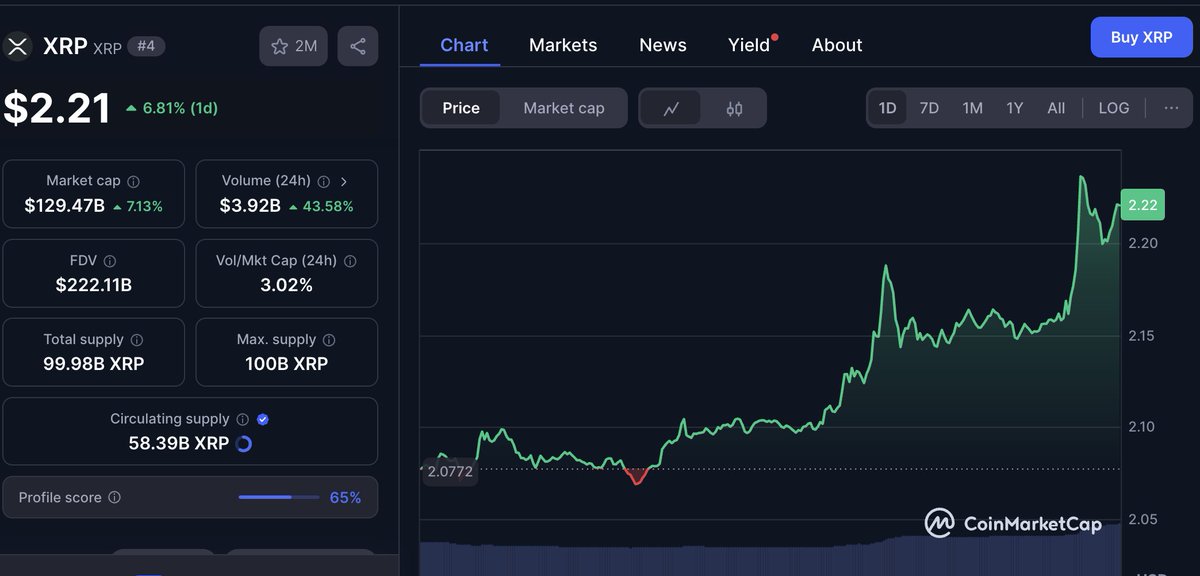Screen dimensions: 1200x576
Task: Click the 2.05 axis label
Action: (x=1141, y=519)
